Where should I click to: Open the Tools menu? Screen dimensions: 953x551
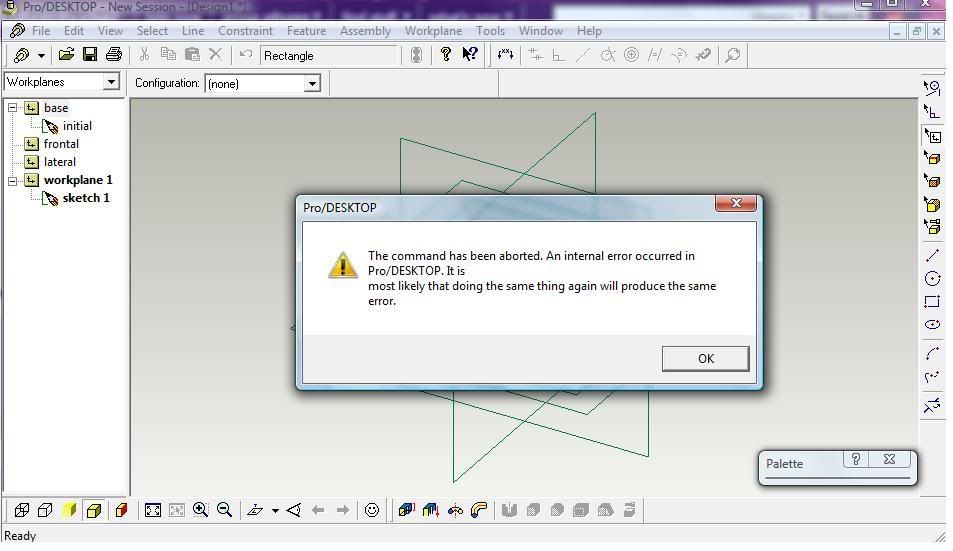(490, 31)
